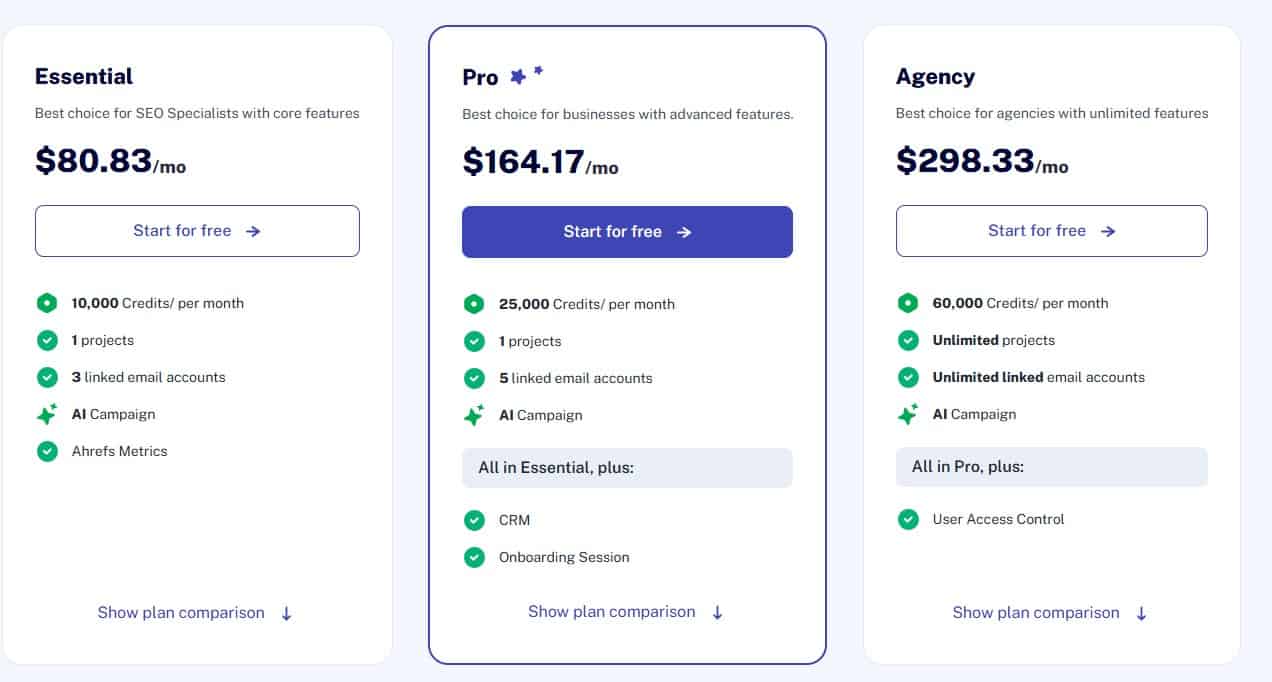Click the checkmark beside CRM feature

474,520
